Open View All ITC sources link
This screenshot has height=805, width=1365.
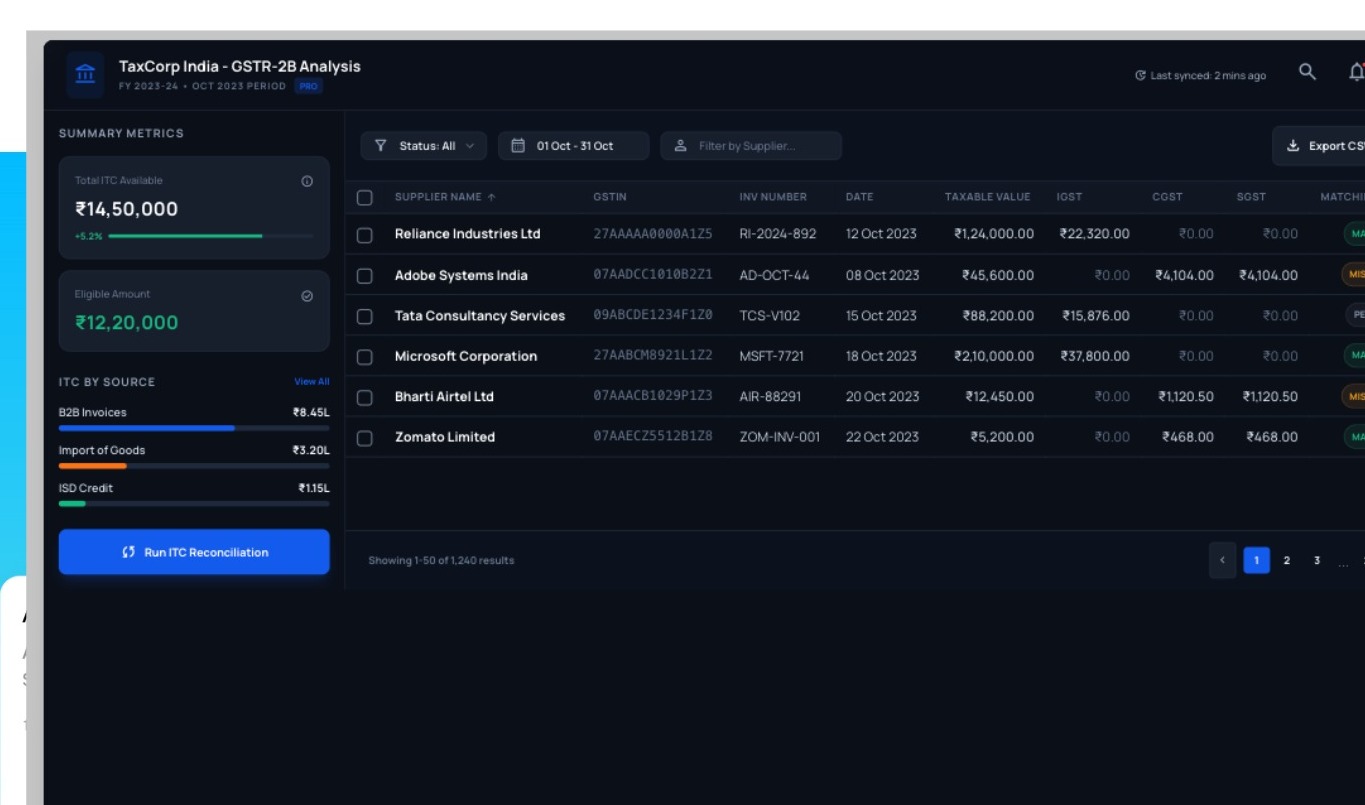pyautogui.click(x=312, y=382)
